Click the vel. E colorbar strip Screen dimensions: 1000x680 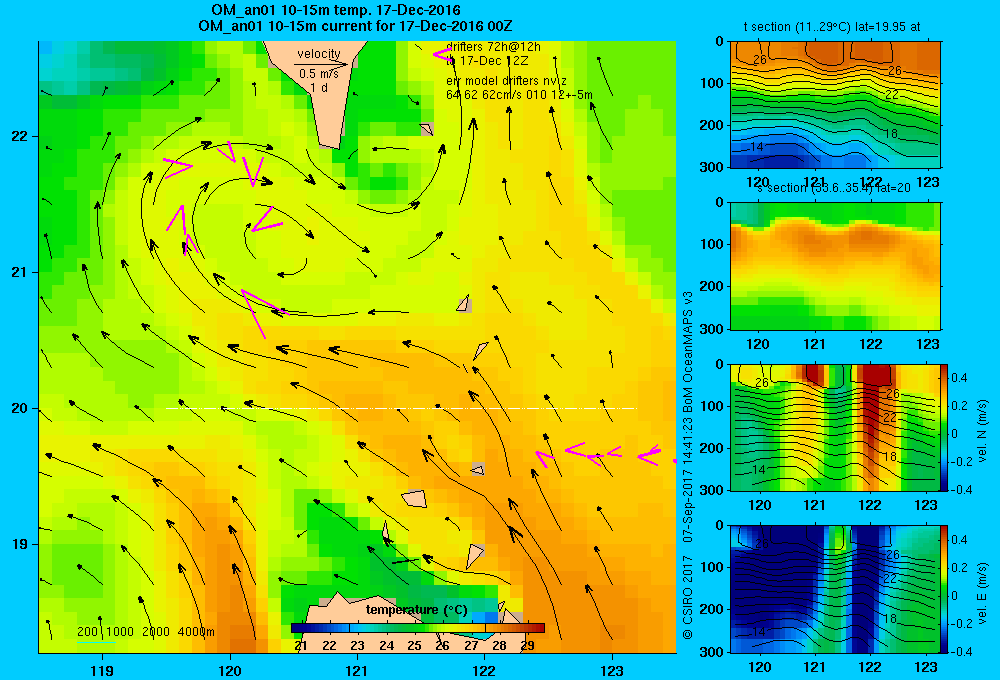click(944, 589)
